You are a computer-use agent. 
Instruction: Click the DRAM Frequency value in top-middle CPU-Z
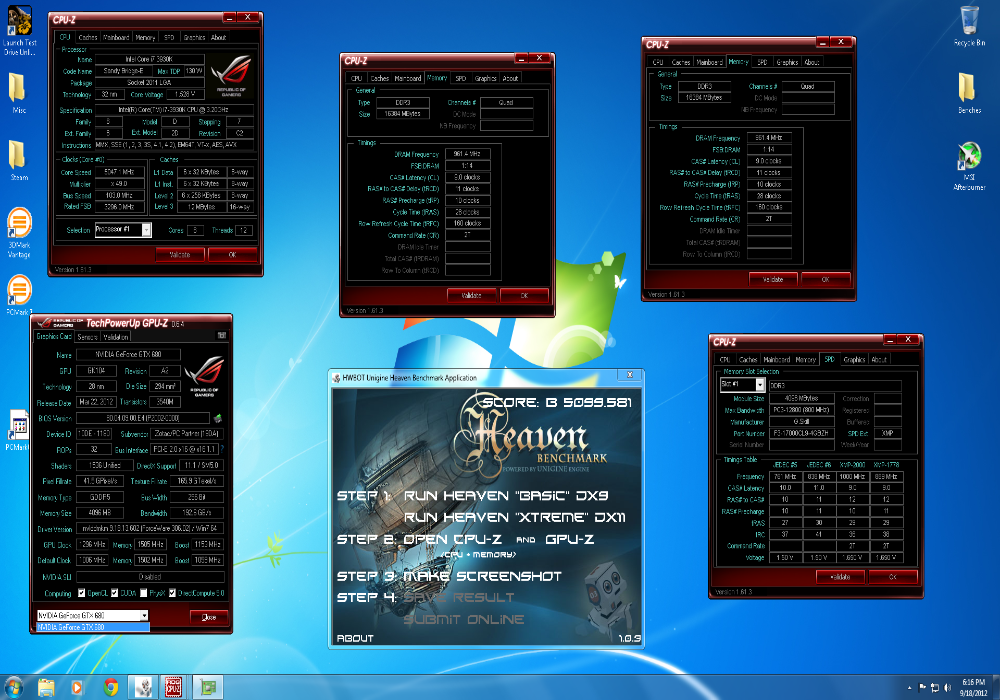467,154
